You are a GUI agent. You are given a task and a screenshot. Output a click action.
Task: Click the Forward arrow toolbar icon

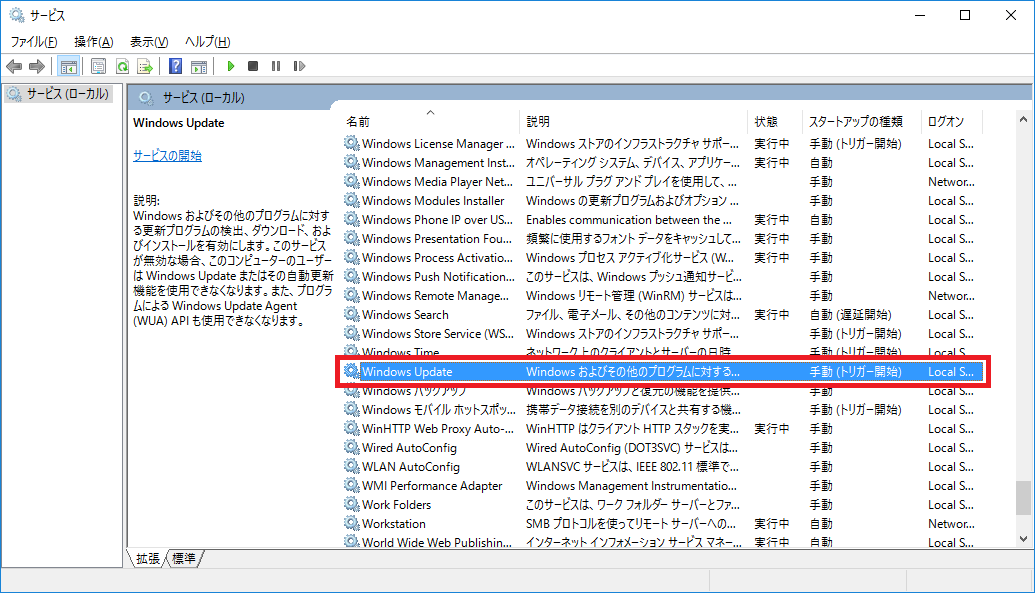pos(37,66)
